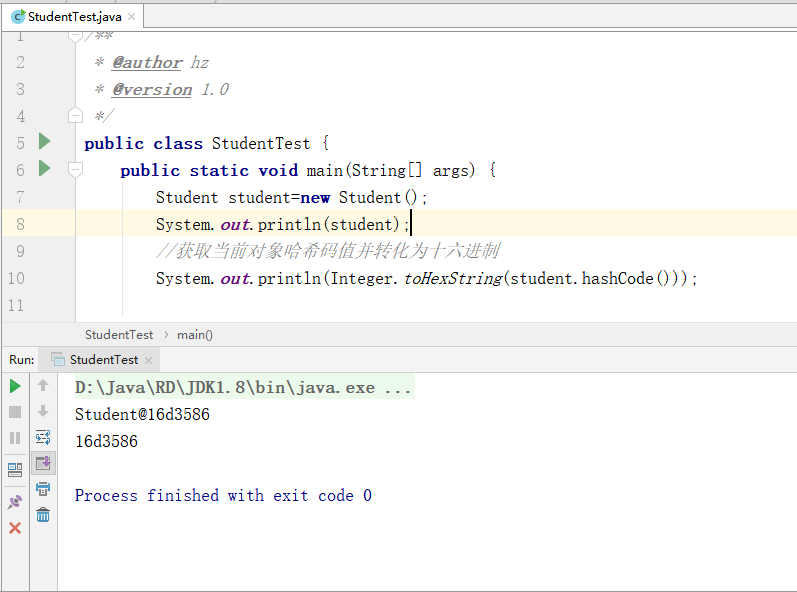The image size is (797, 592).
Task: Restore layout icon in Run panel
Action: click(x=15, y=470)
